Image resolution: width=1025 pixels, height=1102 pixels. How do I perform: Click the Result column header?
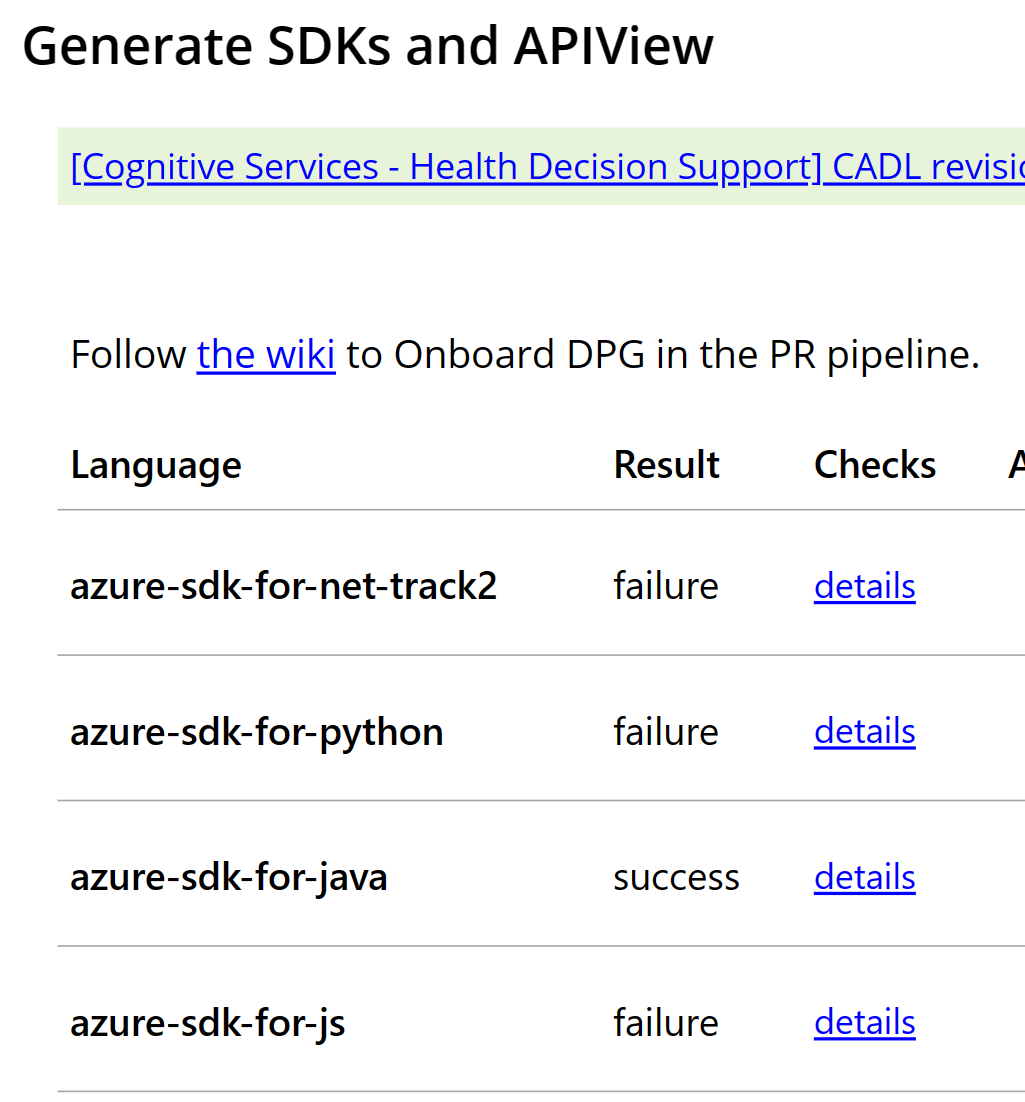(666, 465)
